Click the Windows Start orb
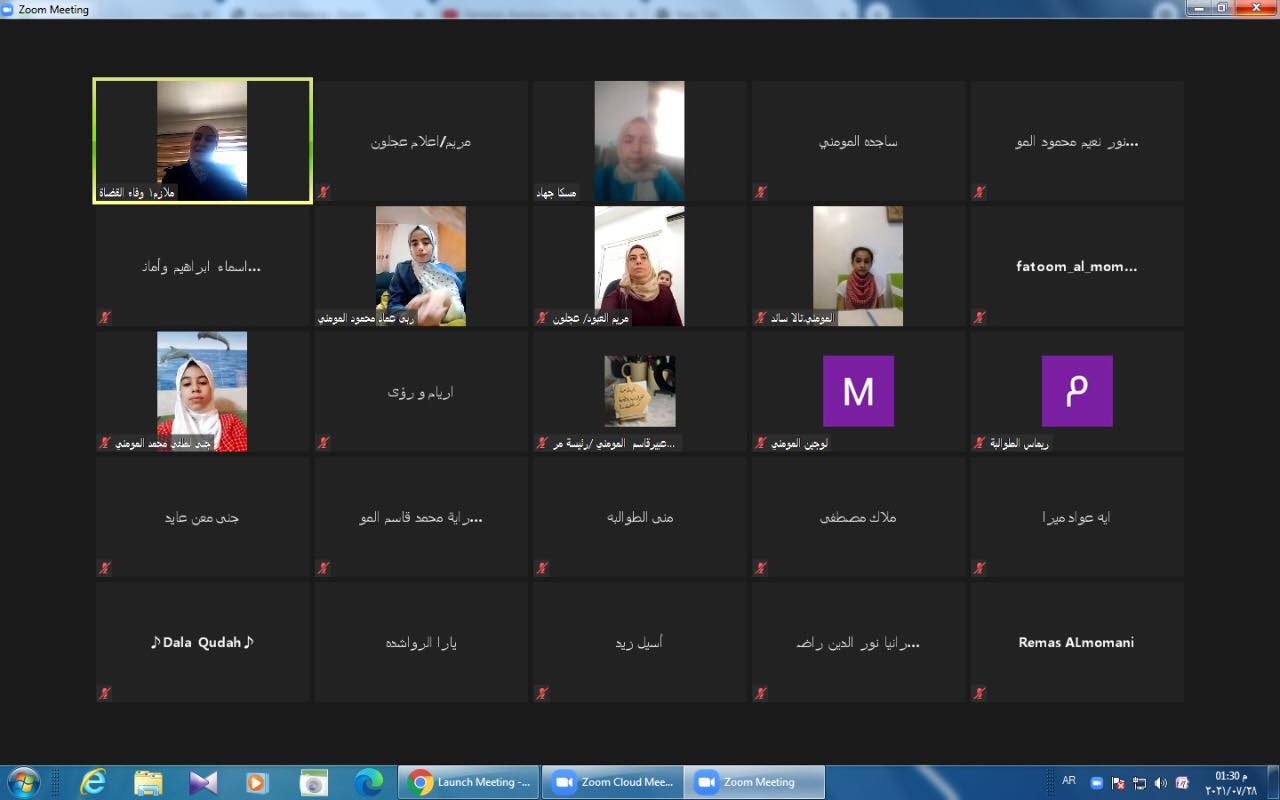Screen dimensions: 1280x800 pos(23,782)
